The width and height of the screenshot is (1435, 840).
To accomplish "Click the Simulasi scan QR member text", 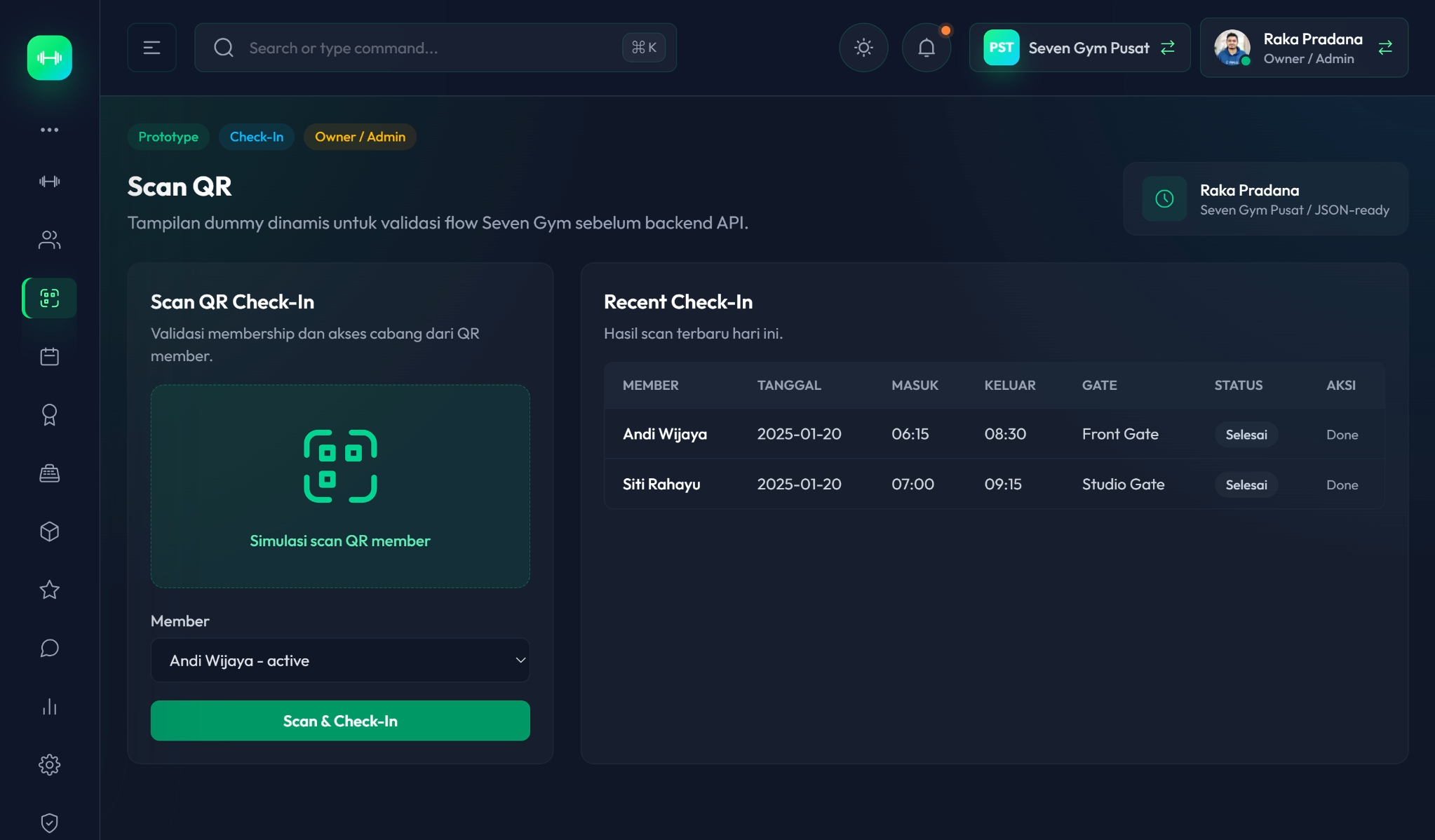I will [340, 541].
